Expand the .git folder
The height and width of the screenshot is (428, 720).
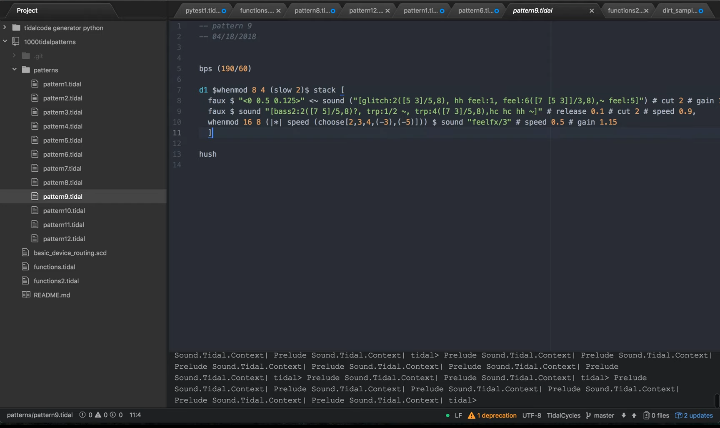coord(15,56)
